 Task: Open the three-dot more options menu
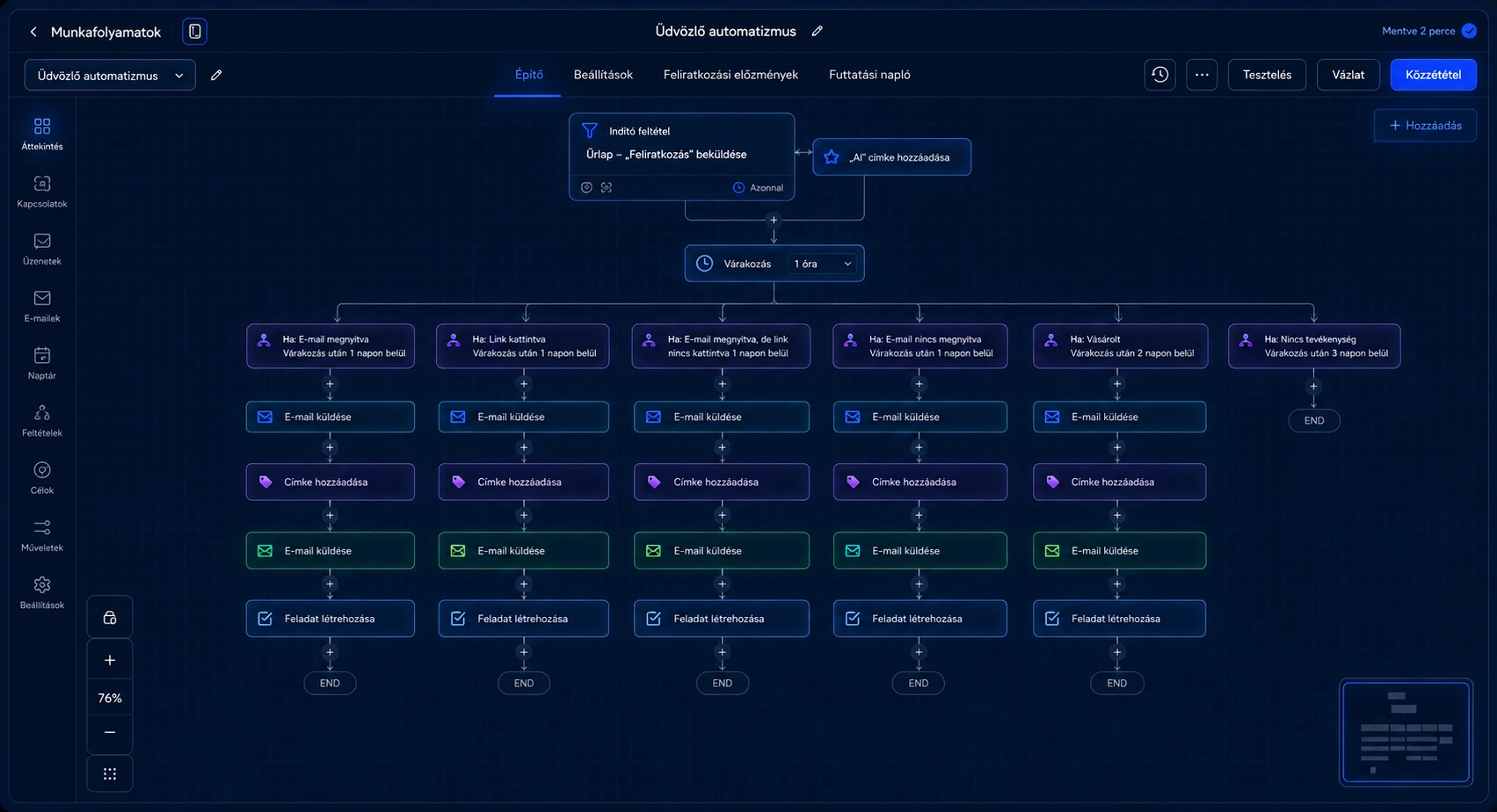pos(1202,75)
